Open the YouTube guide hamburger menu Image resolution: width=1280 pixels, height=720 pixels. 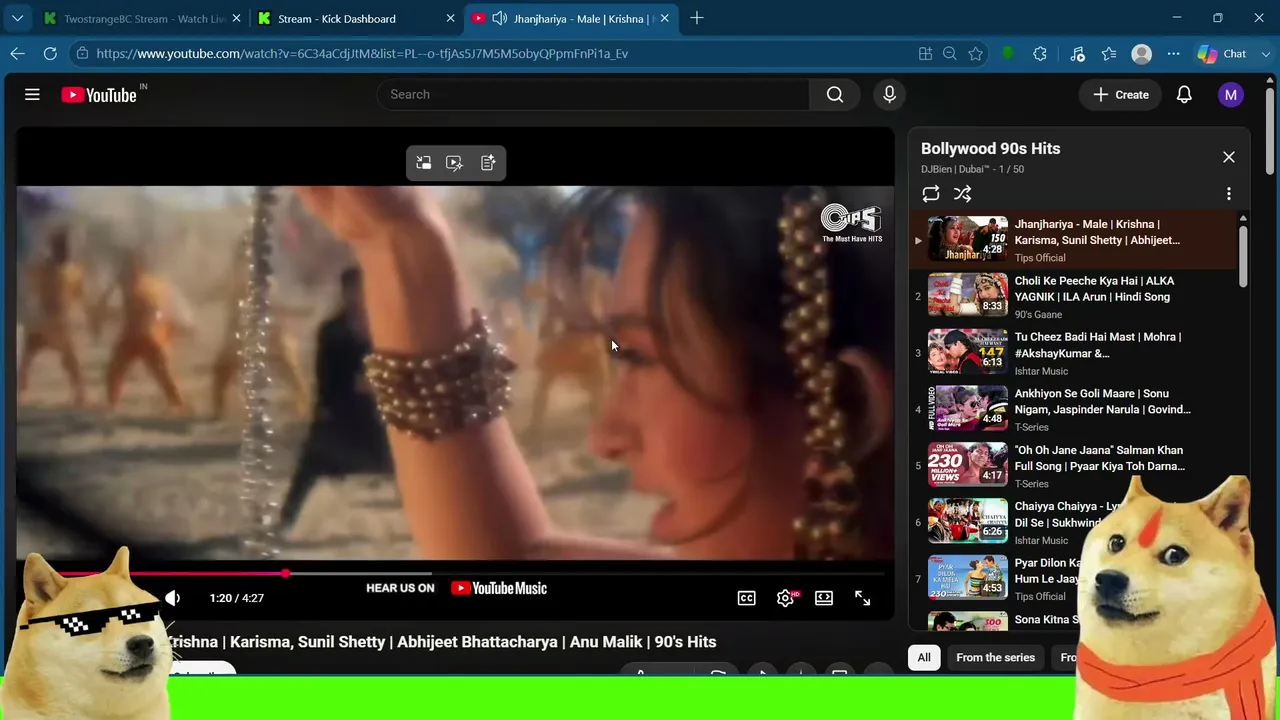32,94
